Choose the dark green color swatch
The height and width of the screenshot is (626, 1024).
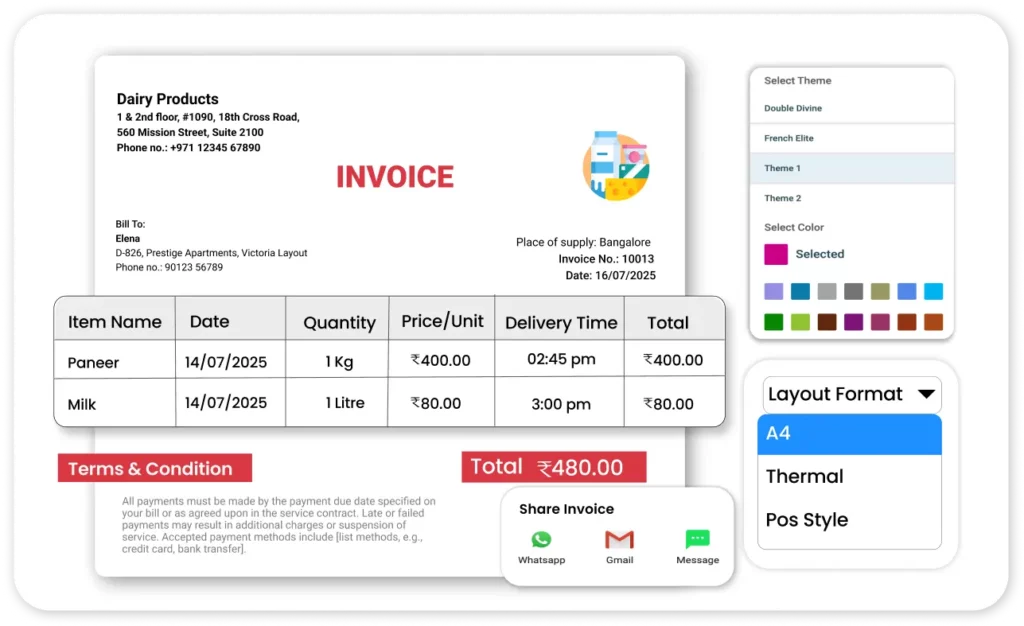tap(773, 322)
